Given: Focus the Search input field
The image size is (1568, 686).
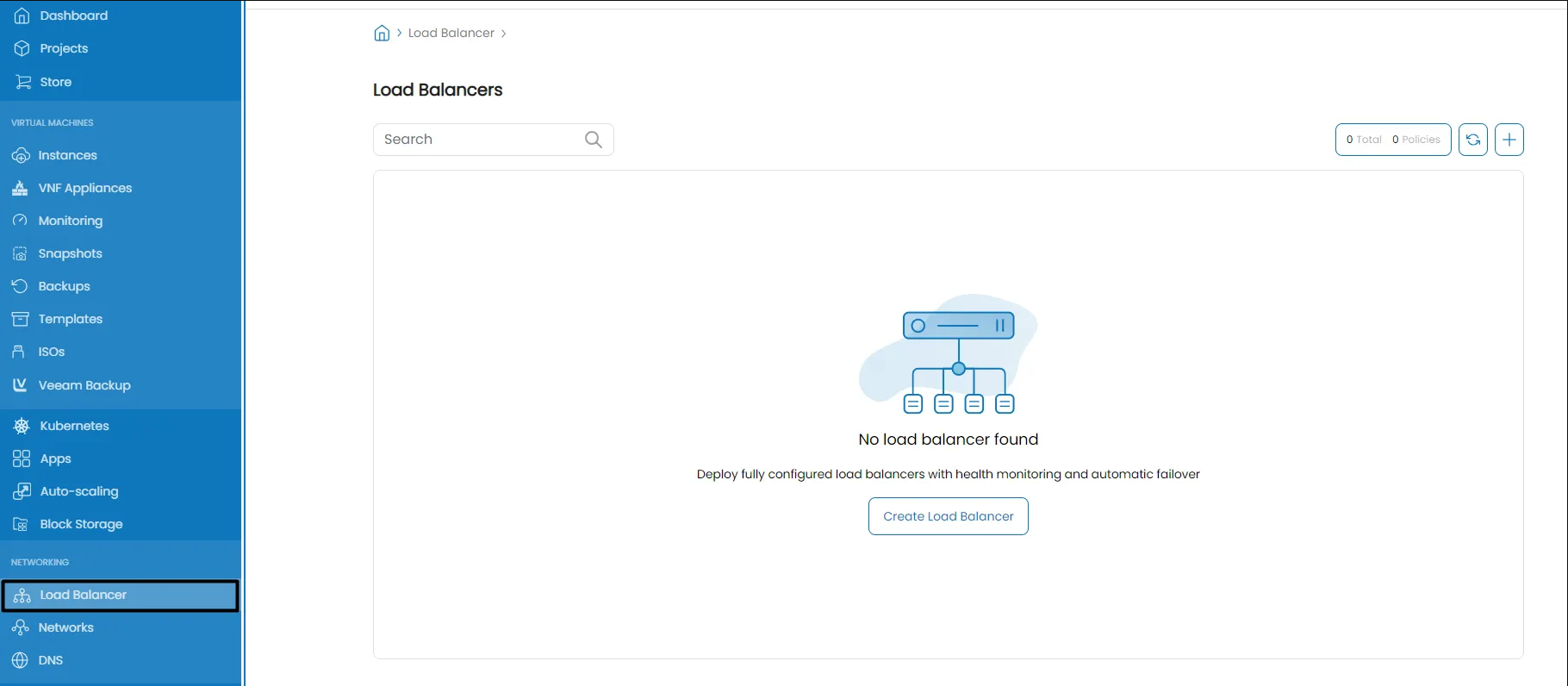Looking at the screenshot, I should click(478, 140).
